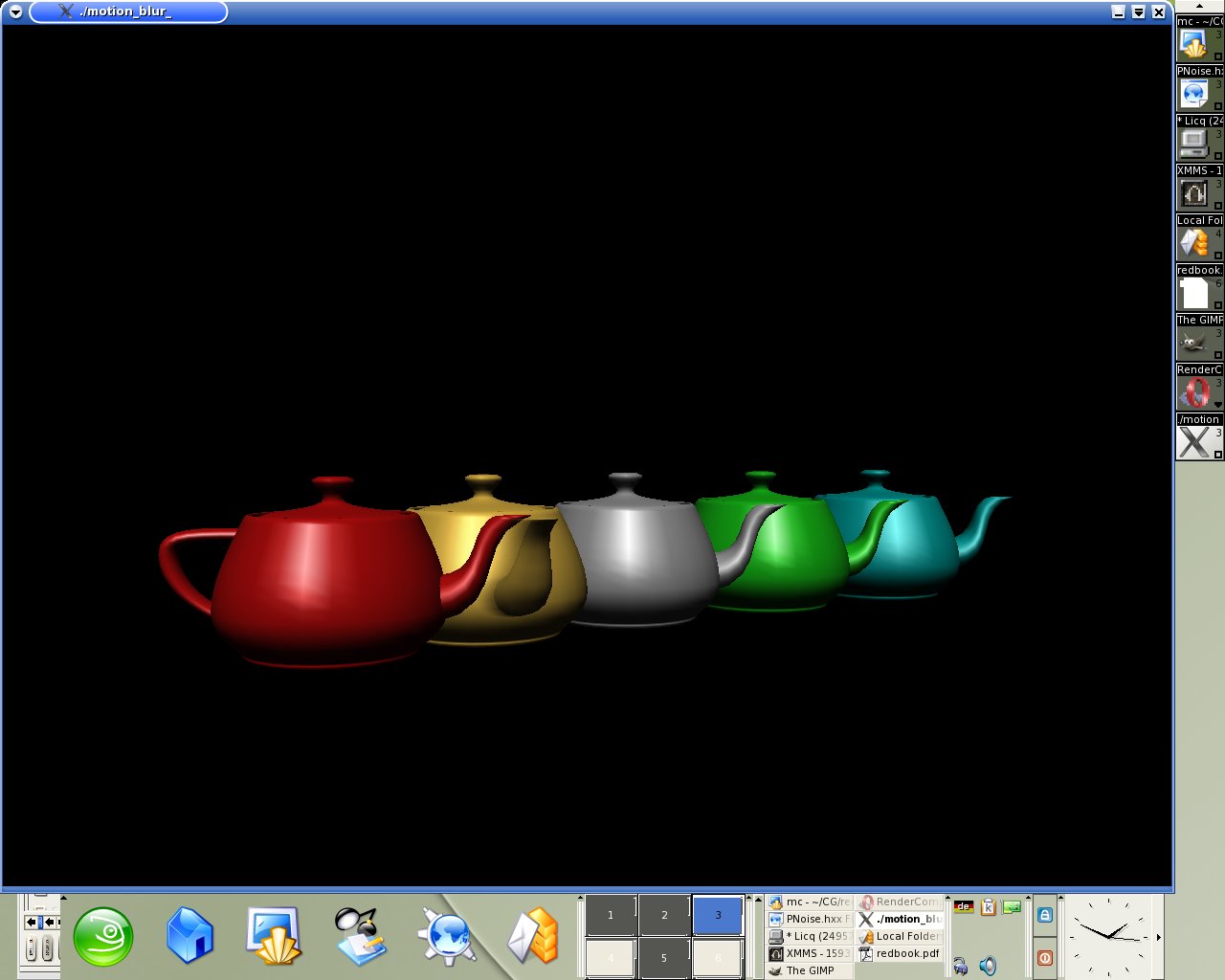The image size is (1225, 980).
Task: Activate the RenderCom taskbar entry
Action: (x=900, y=902)
